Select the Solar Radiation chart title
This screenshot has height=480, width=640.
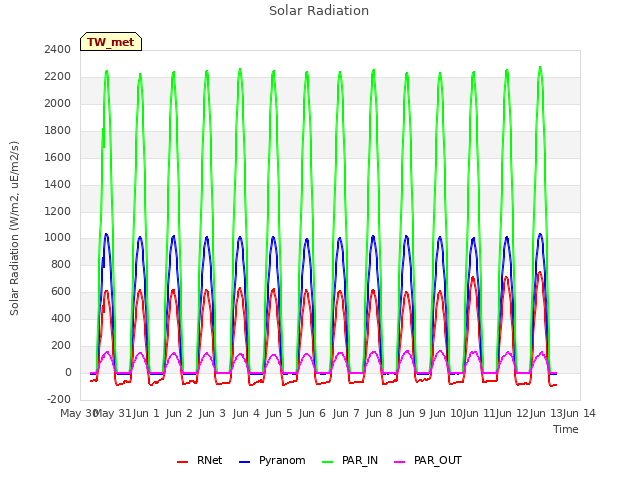point(319,11)
